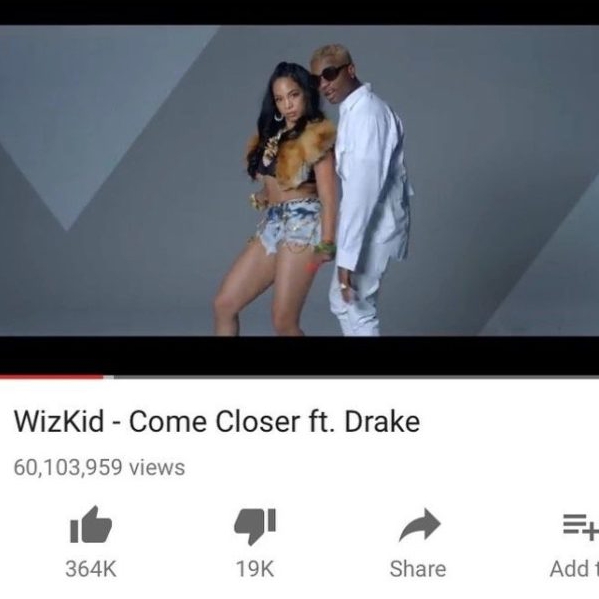The height and width of the screenshot is (599, 599).
Task: Click the light buffered segment after the red bar
Action: point(108,377)
